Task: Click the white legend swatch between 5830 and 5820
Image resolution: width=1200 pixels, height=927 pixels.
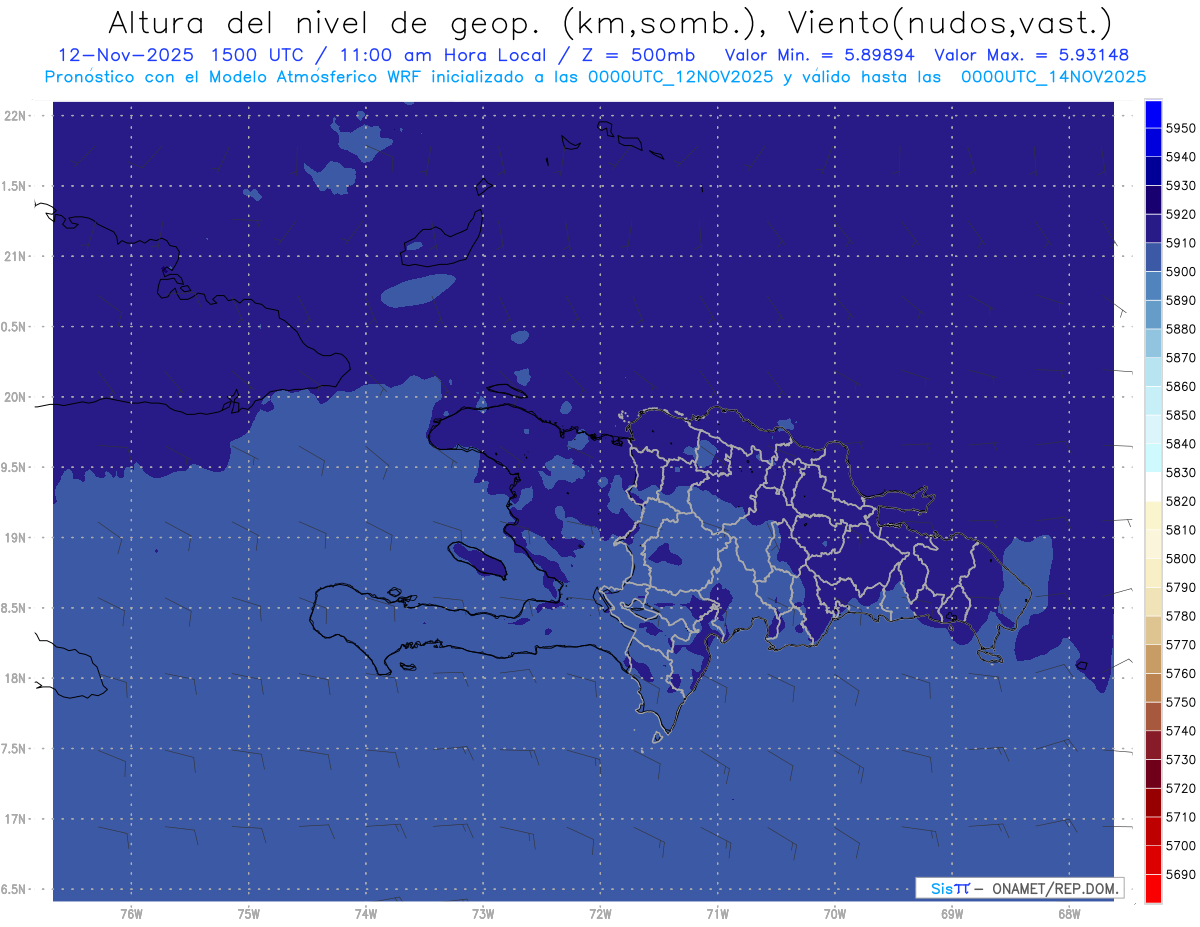Action: pos(1152,487)
